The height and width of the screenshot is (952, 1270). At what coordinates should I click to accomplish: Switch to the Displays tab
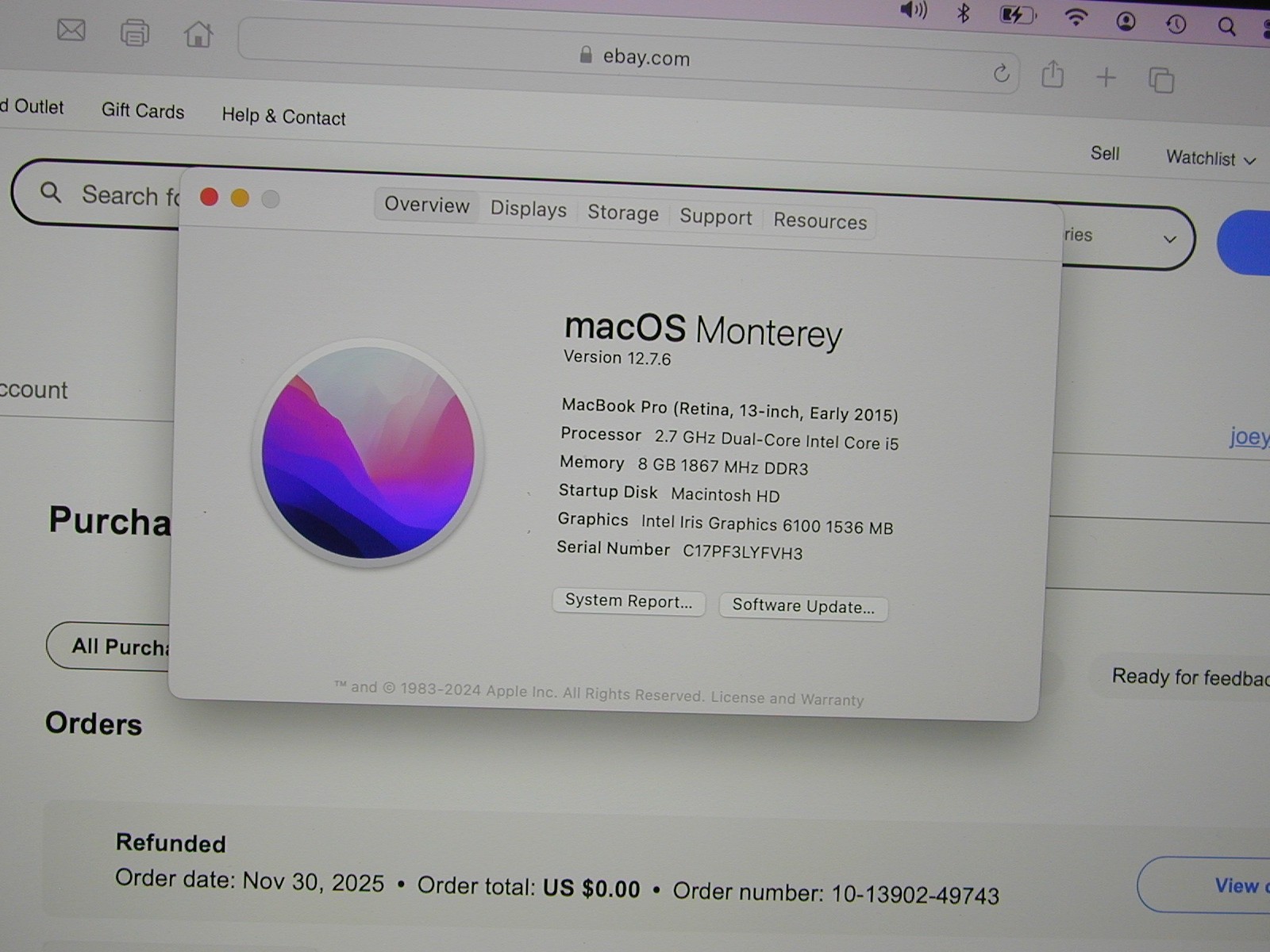[529, 209]
